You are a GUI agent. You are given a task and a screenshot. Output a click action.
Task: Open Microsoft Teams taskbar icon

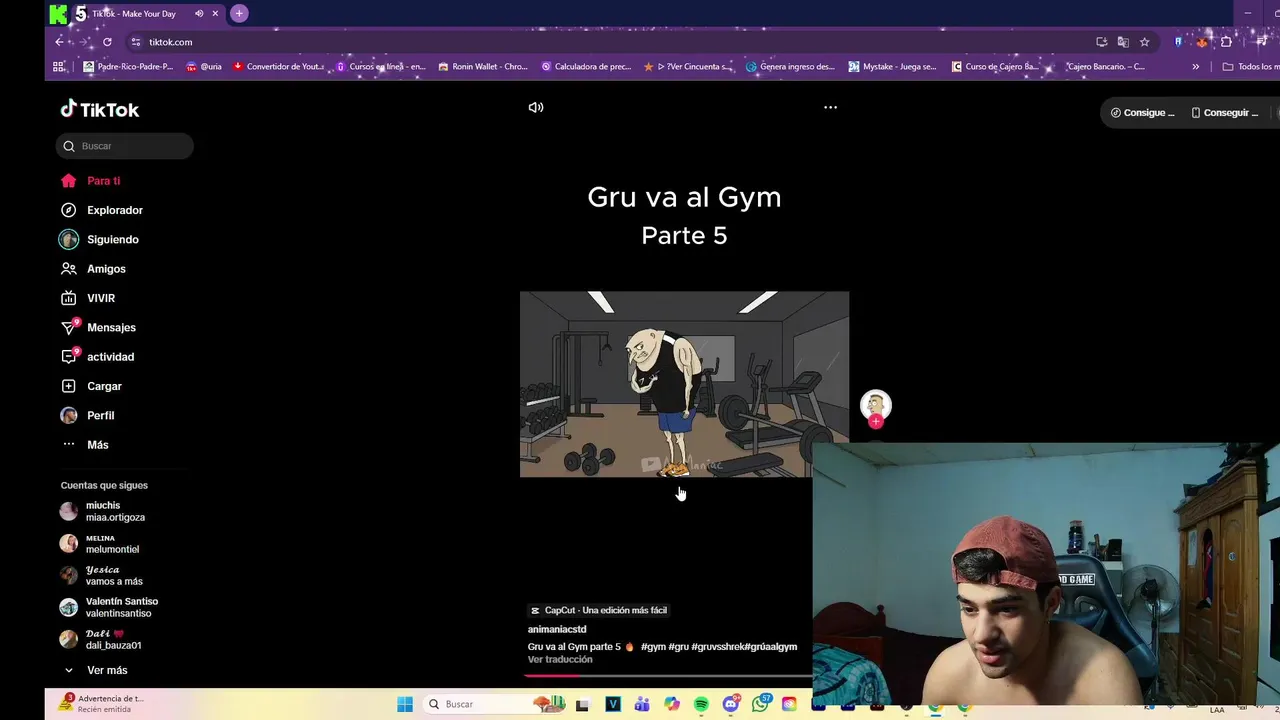pyautogui.click(x=642, y=704)
